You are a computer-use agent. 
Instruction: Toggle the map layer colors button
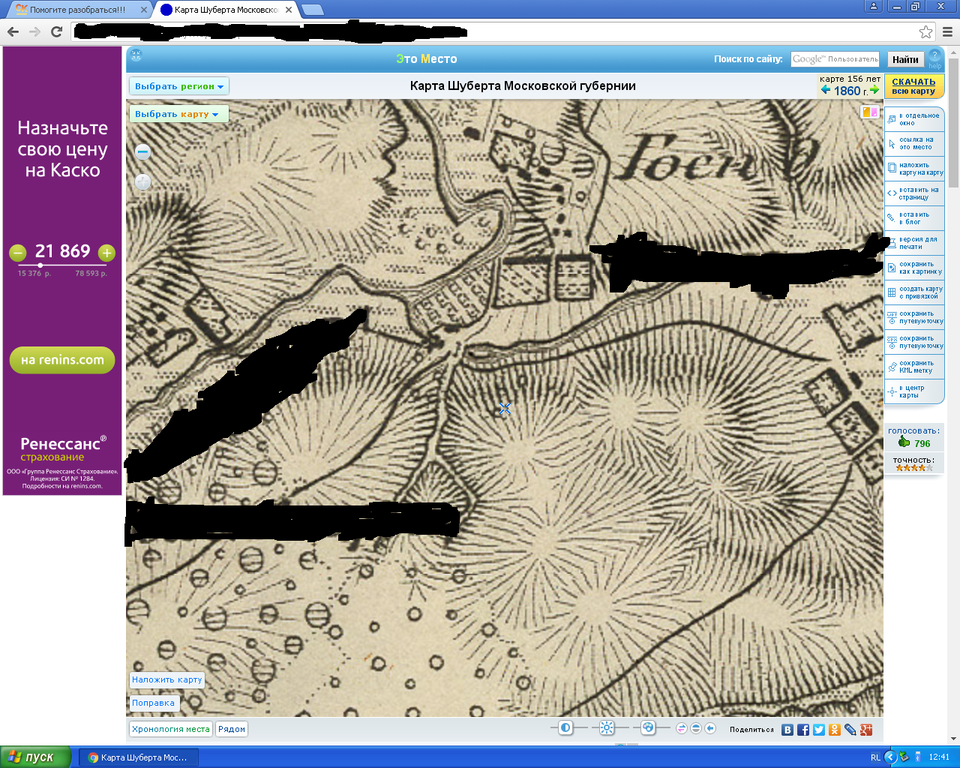tap(869, 113)
